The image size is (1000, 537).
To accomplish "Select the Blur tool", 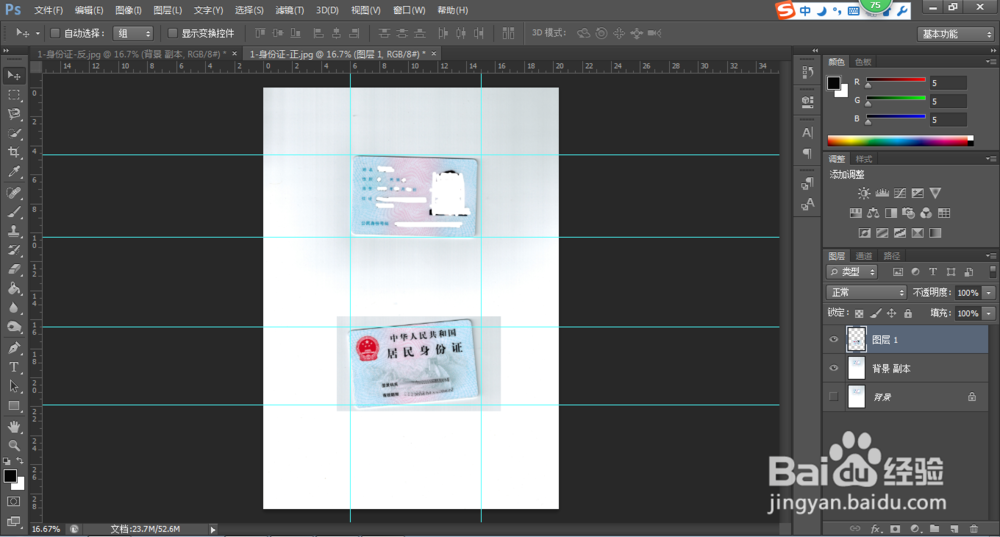I will pyautogui.click(x=13, y=307).
